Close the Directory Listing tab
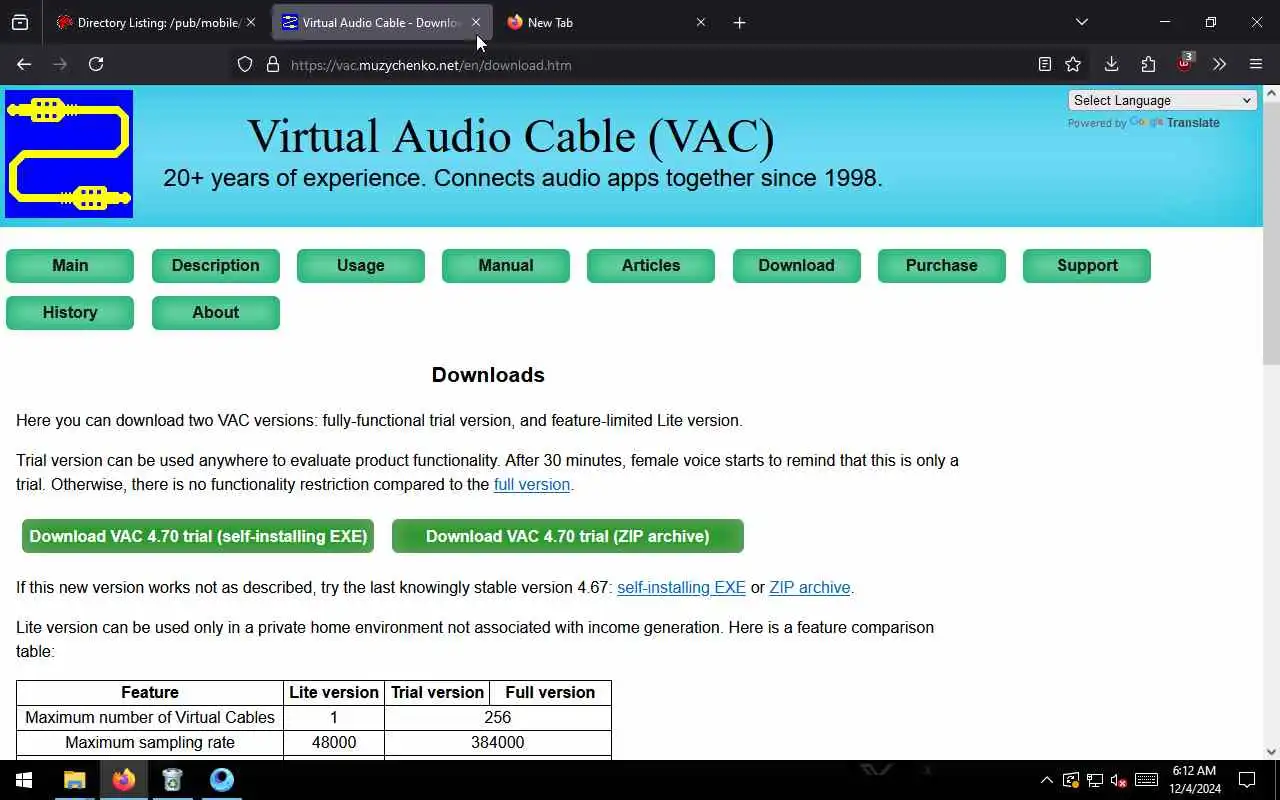Screen dimensions: 1280x800 [x=251, y=22]
